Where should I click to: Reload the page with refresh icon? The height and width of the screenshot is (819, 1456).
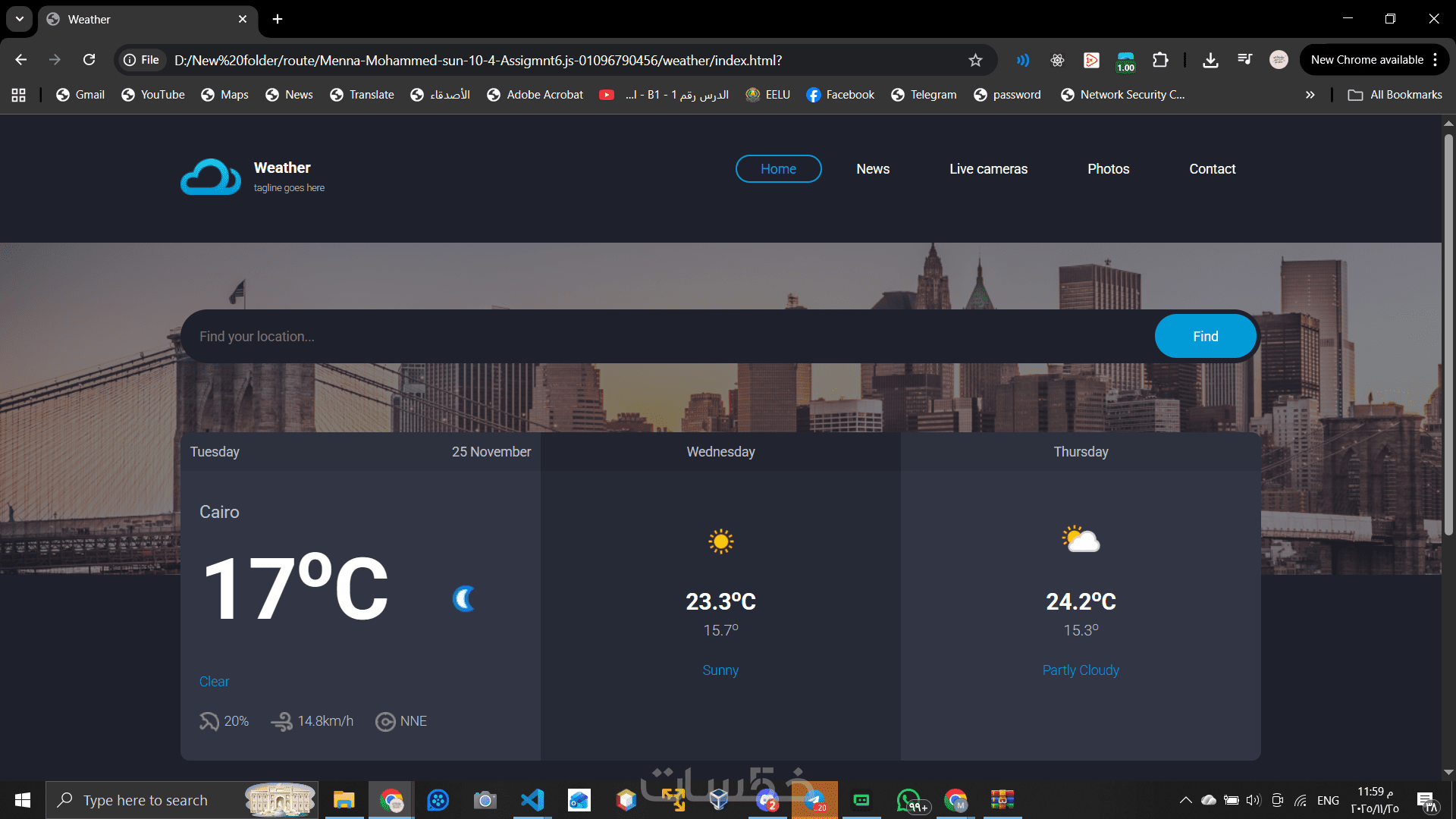pos(89,60)
